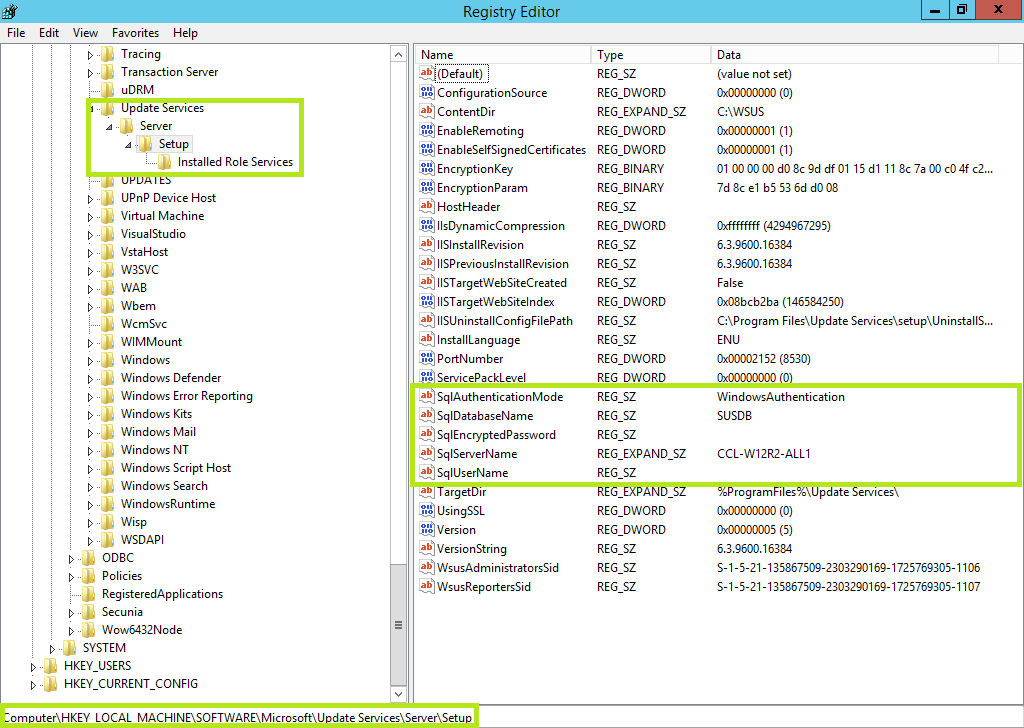
Task: Click the tree pane scroll down arrow
Action: pyautogui.click(x=398, y=693)
